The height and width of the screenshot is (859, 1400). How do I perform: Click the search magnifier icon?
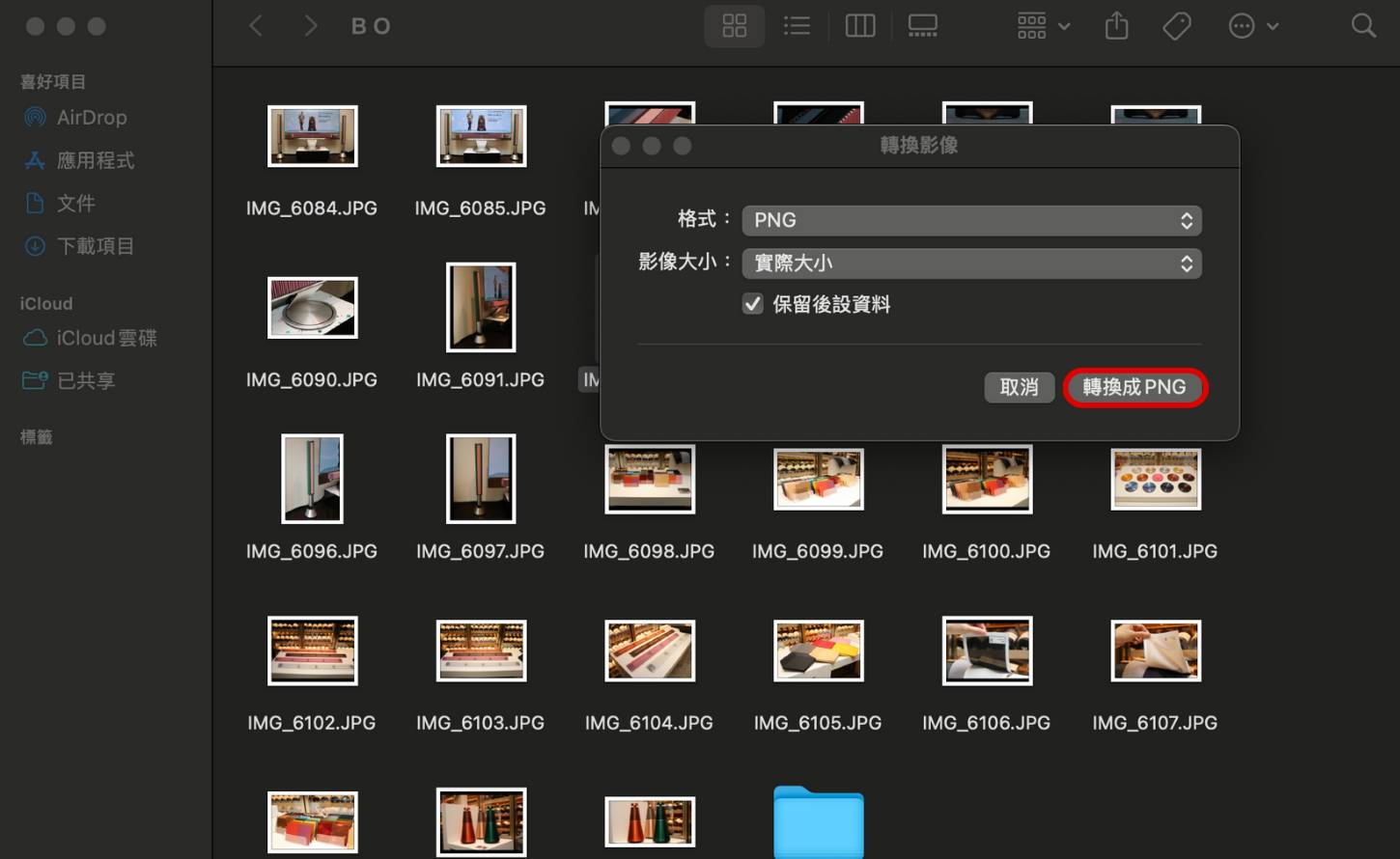[1363, 26]
